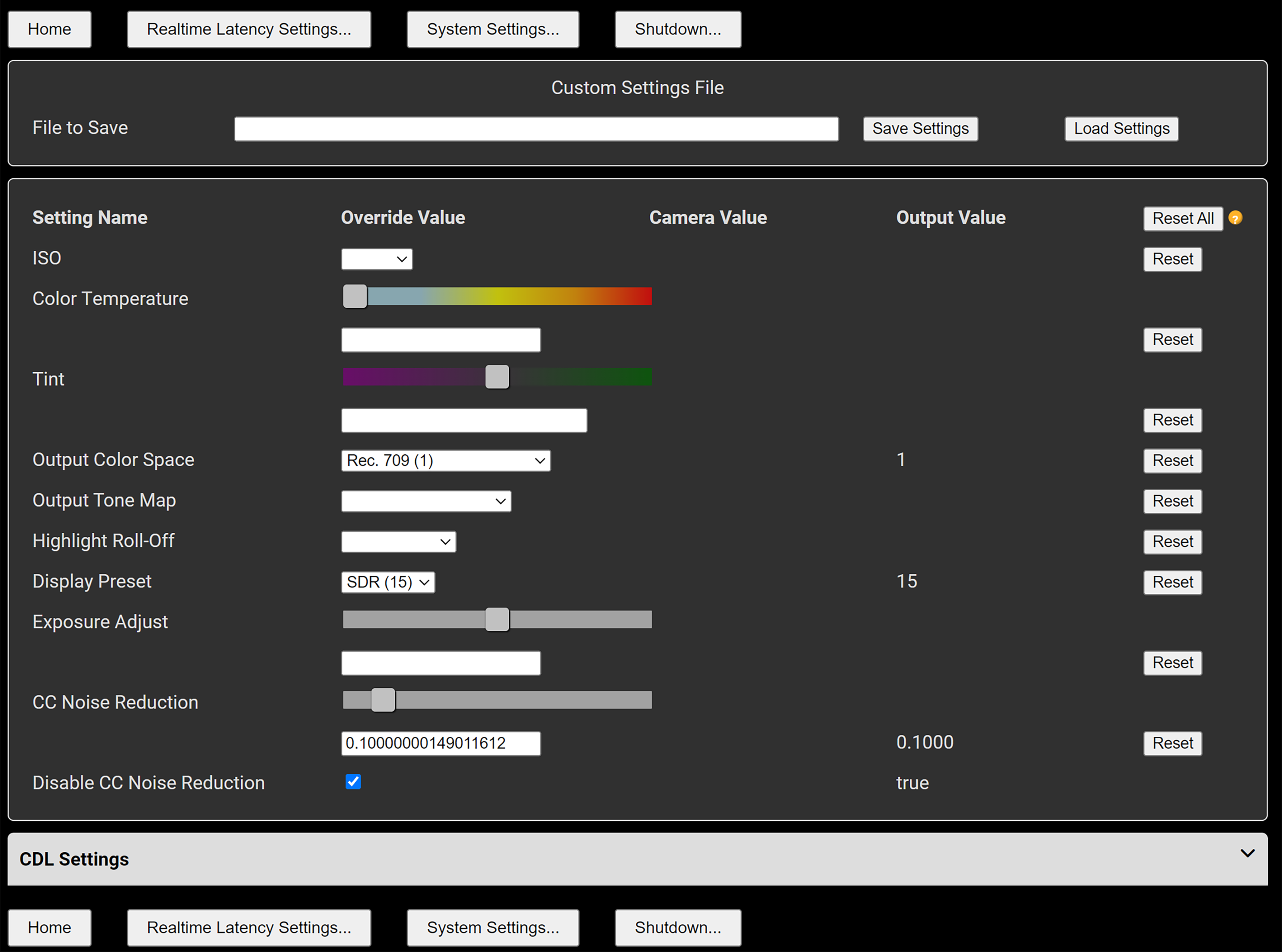Click the bottom Shutdown button
Screen dimensions: 1282x952
pos(677,927)
